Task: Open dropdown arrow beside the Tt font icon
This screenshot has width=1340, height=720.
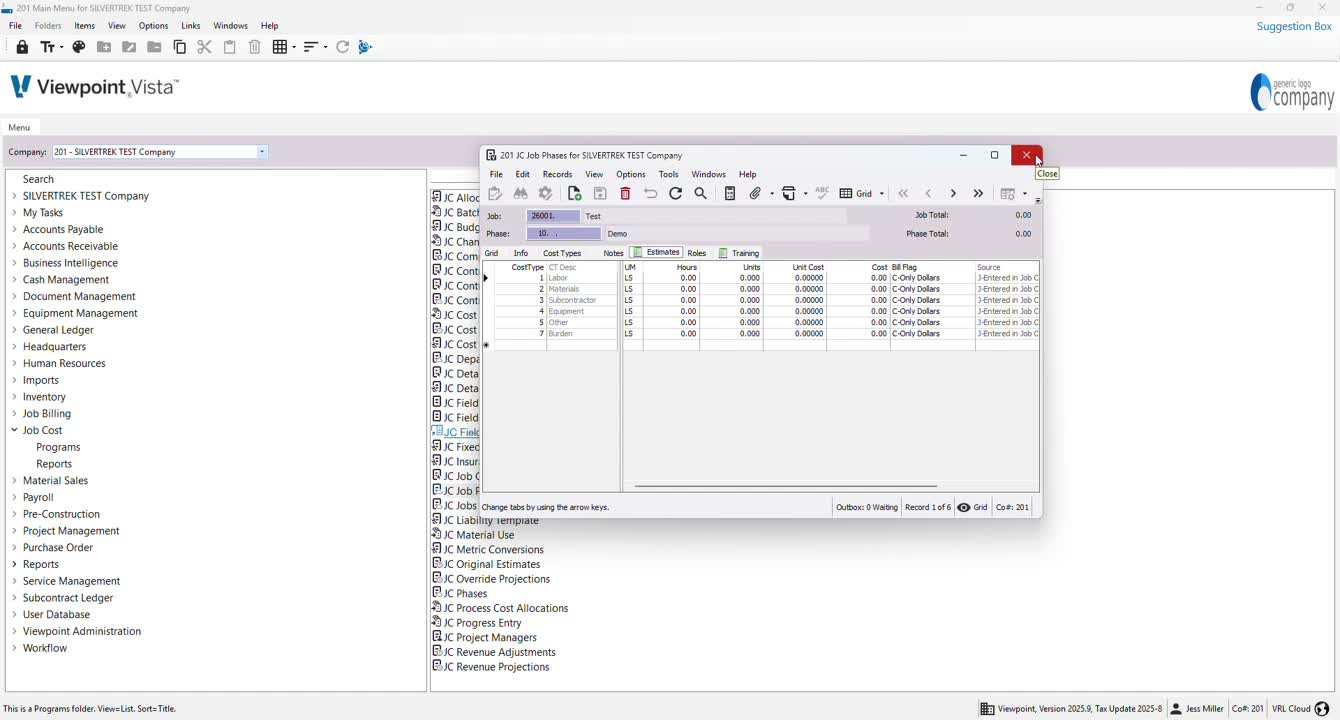Action: [61, 47]
